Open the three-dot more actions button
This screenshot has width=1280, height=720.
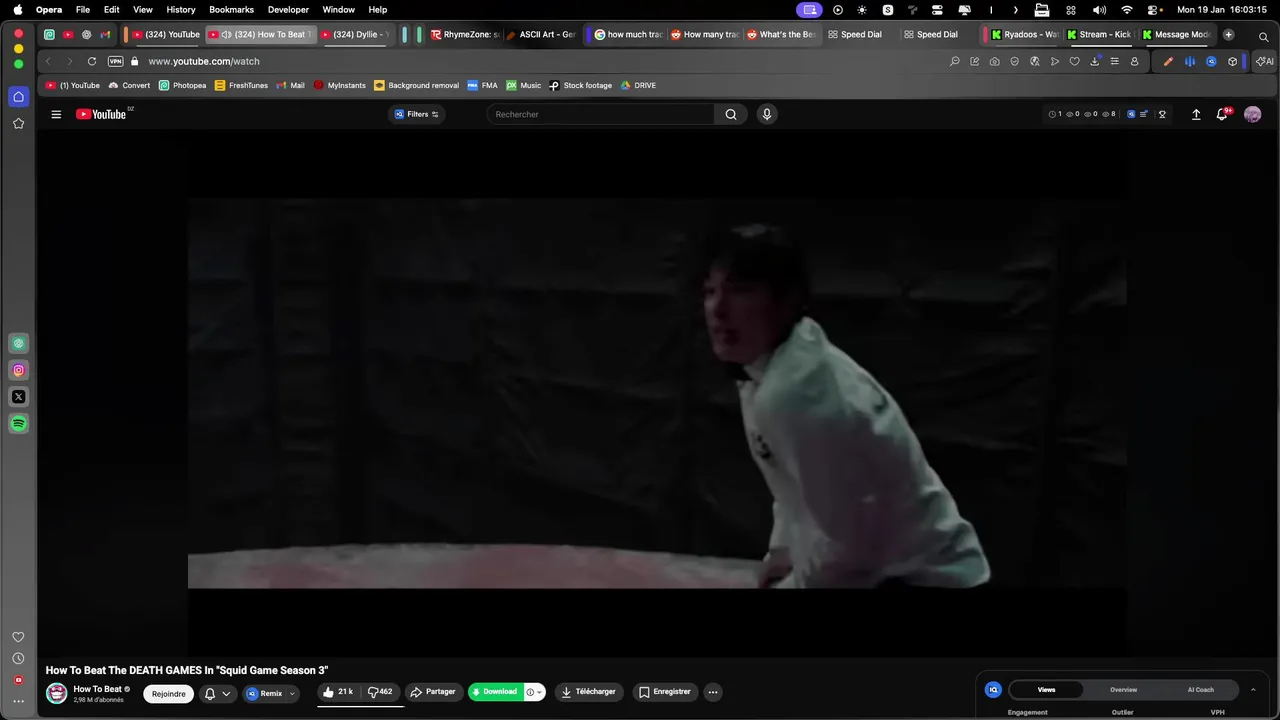(713, 692)
